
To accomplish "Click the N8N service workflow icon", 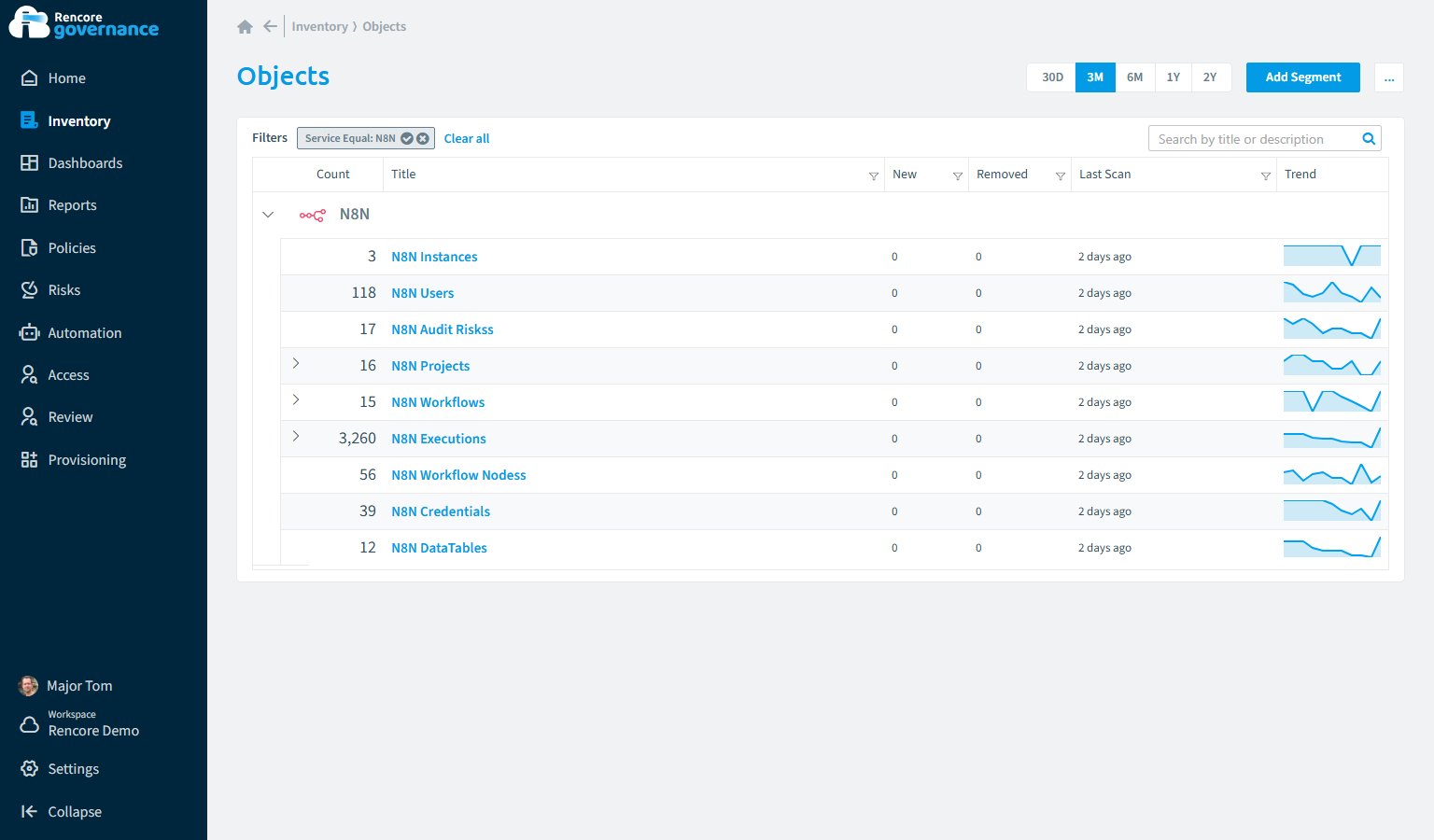I will coord(313,215).
